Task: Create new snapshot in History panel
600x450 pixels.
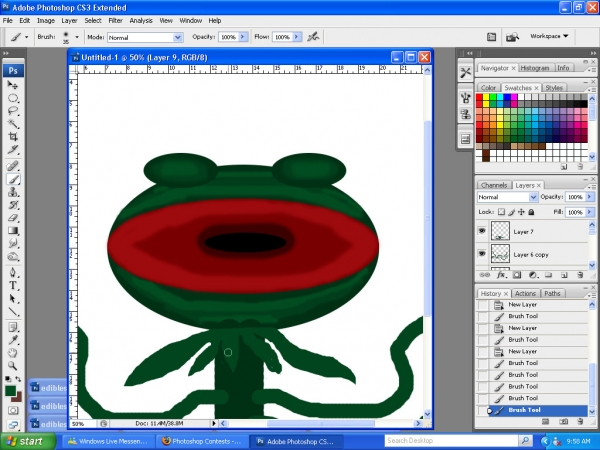Action: click(x=564, y=422)
